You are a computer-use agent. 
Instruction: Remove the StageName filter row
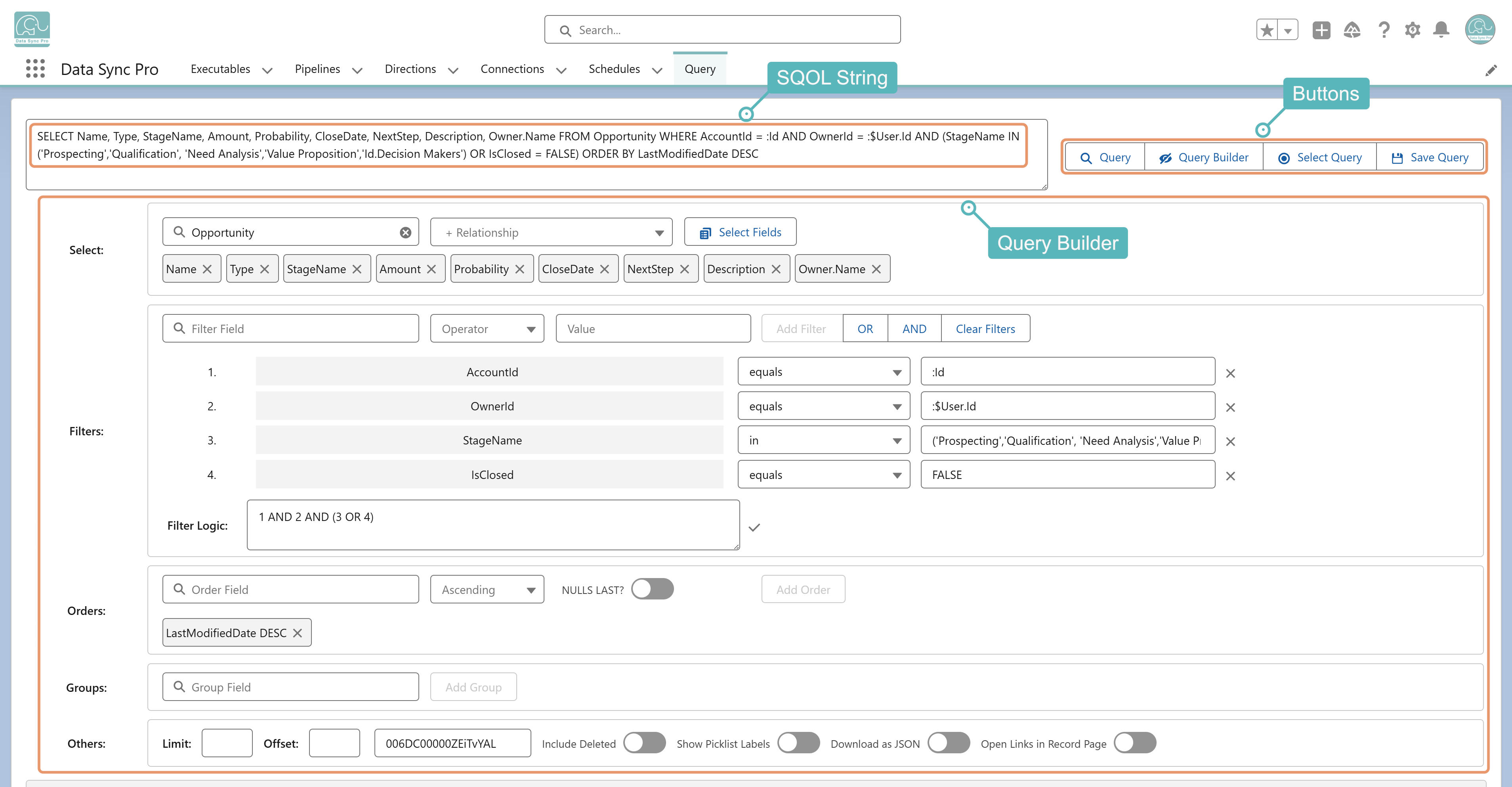[x=1231, y=442]
